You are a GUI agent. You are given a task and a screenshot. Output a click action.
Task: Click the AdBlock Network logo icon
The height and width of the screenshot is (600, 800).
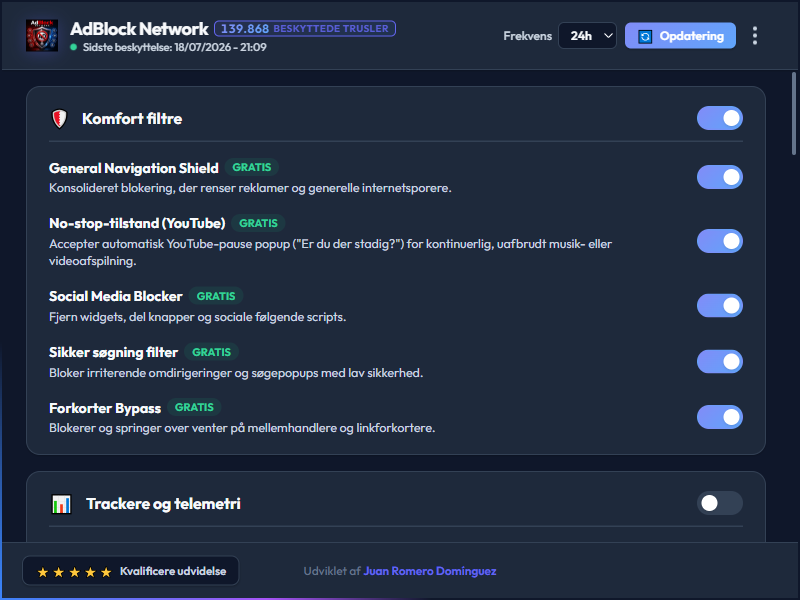[42, 36]
